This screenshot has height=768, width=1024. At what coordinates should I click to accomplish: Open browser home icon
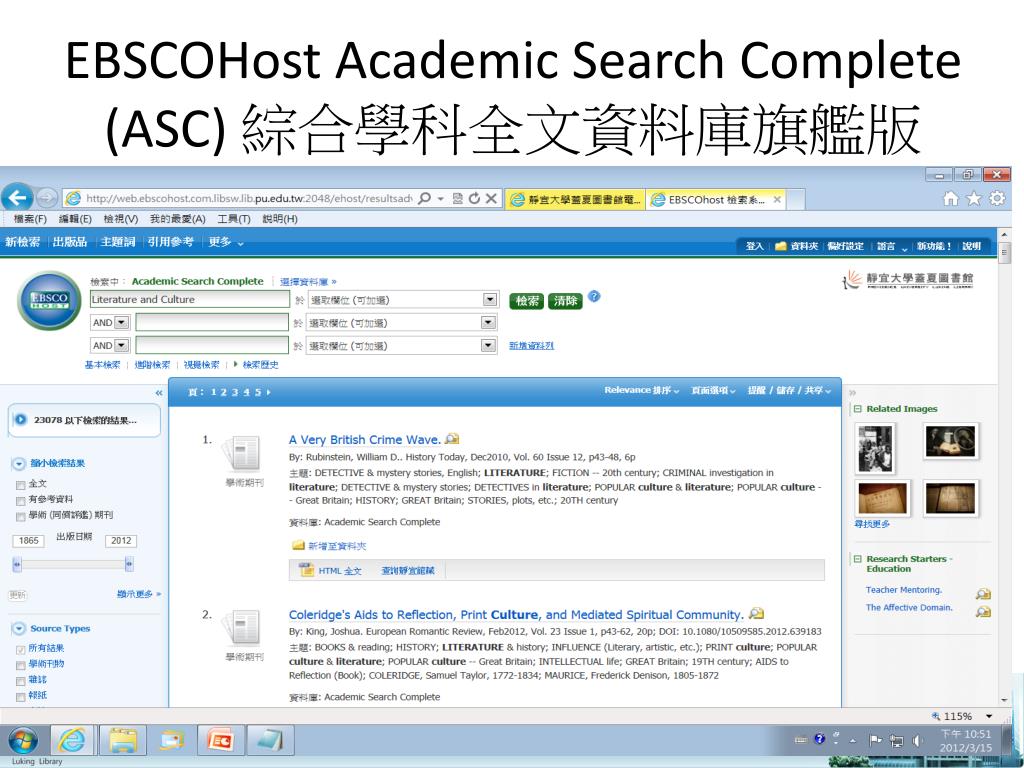pyautogui.click(x=950, y=198)
